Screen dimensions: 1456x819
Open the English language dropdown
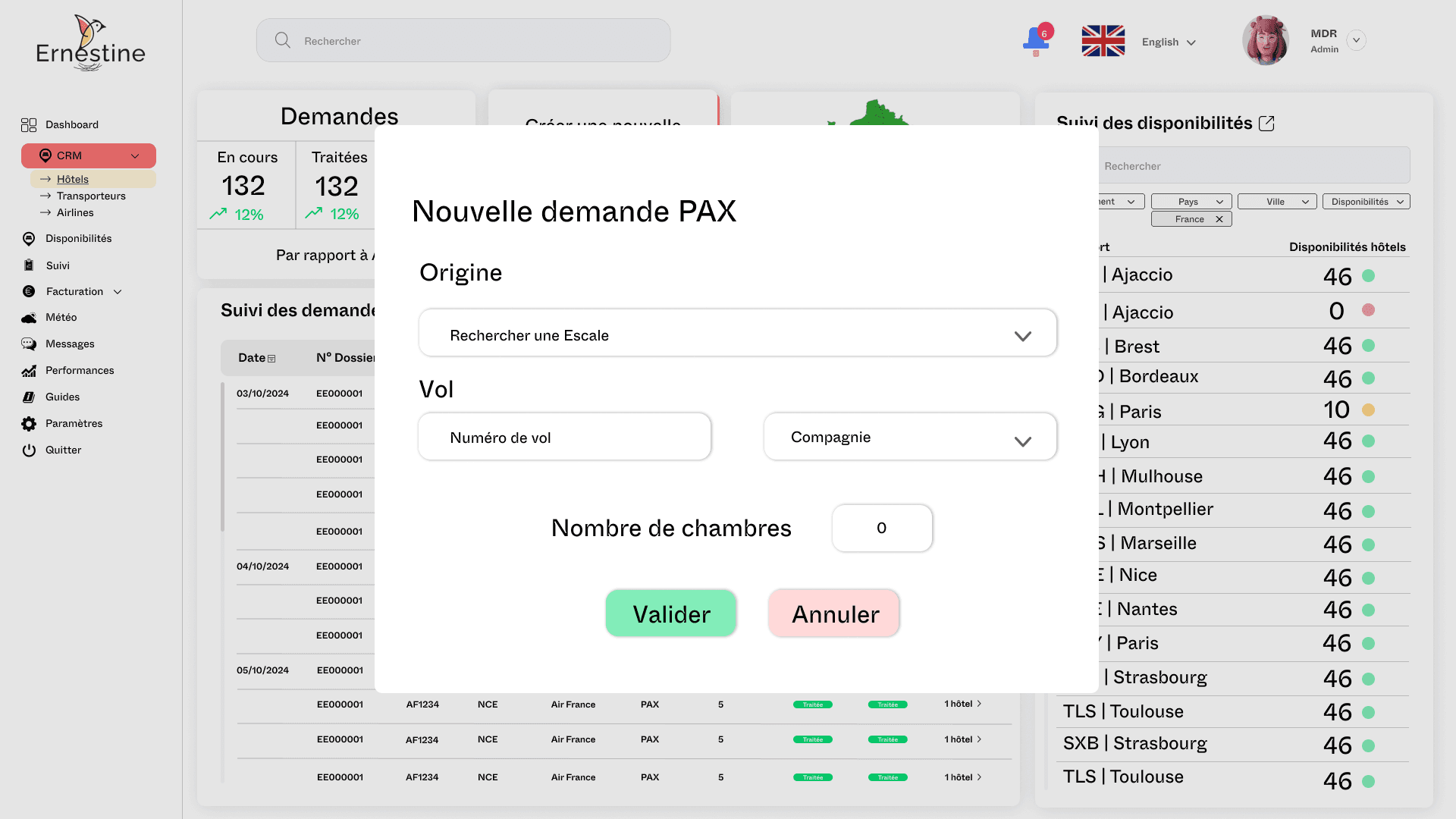[1169, 42]
